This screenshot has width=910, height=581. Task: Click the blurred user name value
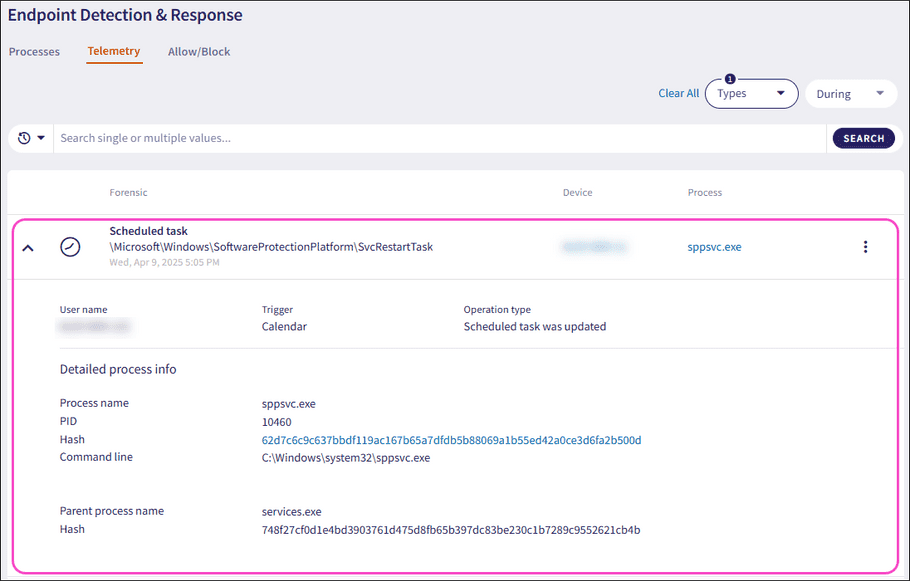pos(94,327)
